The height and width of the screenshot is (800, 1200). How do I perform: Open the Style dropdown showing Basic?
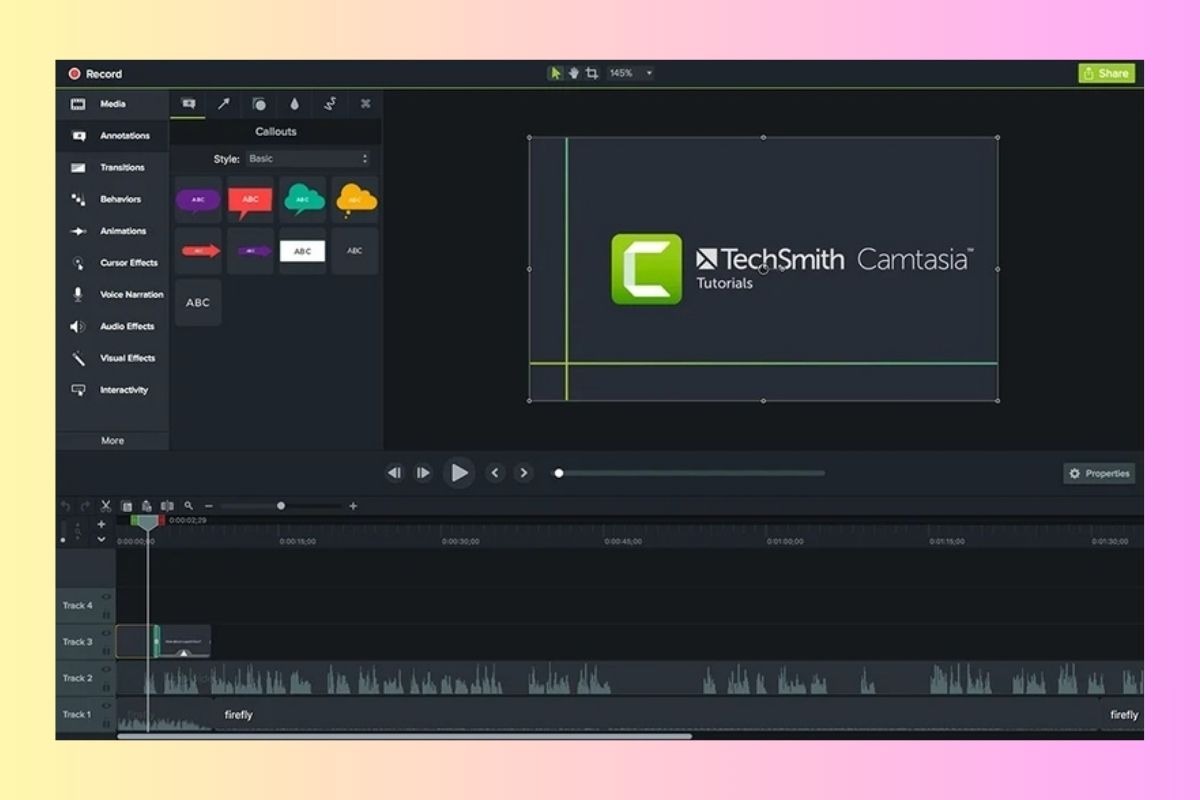(308, 159)
